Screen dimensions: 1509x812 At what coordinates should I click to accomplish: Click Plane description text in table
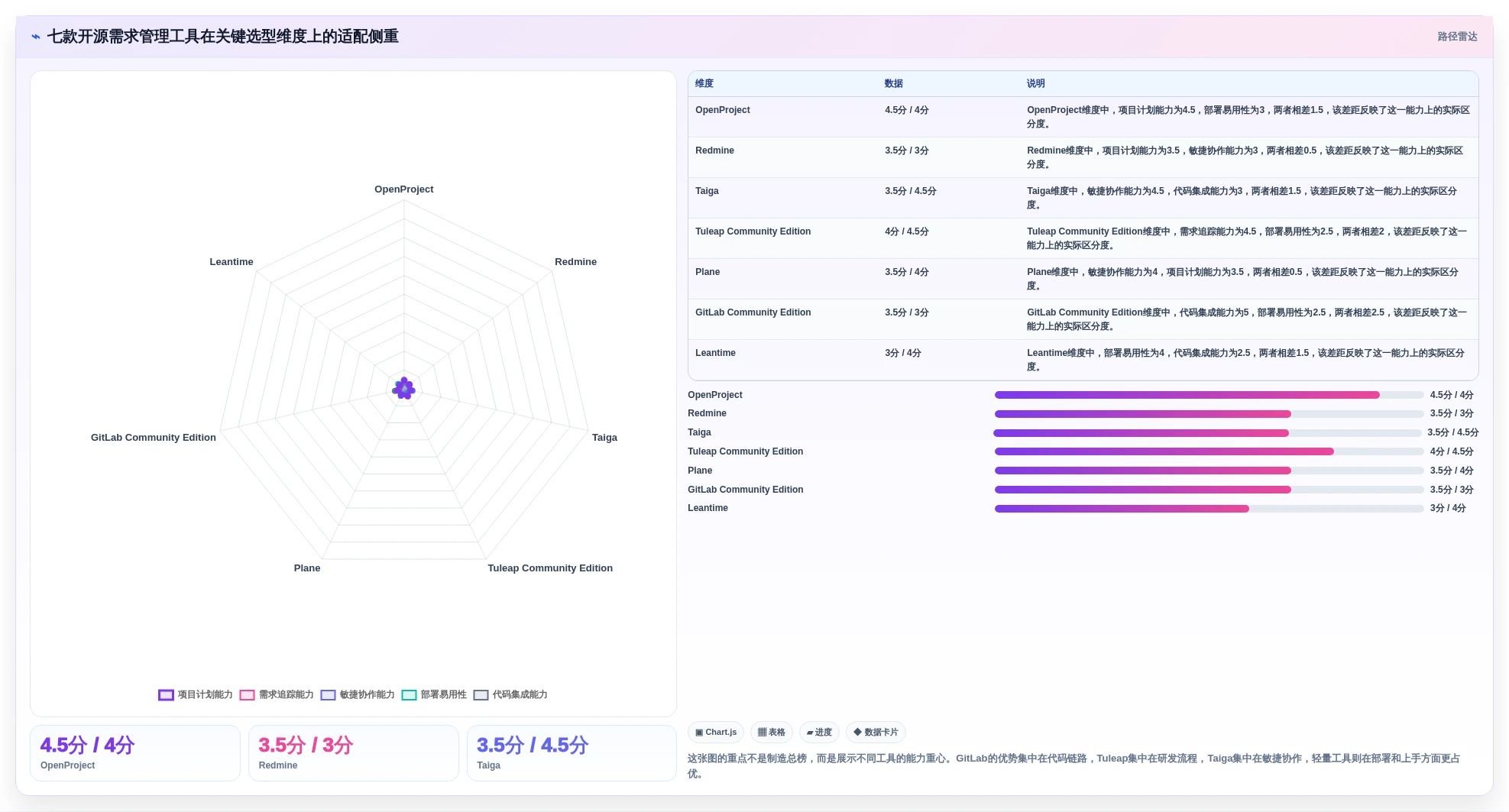coord(1242,279)
